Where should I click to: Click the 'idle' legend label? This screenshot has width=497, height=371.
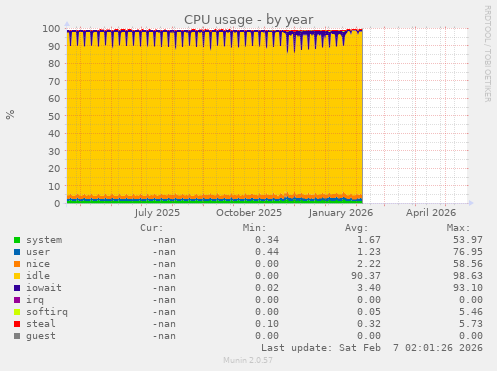38,276
